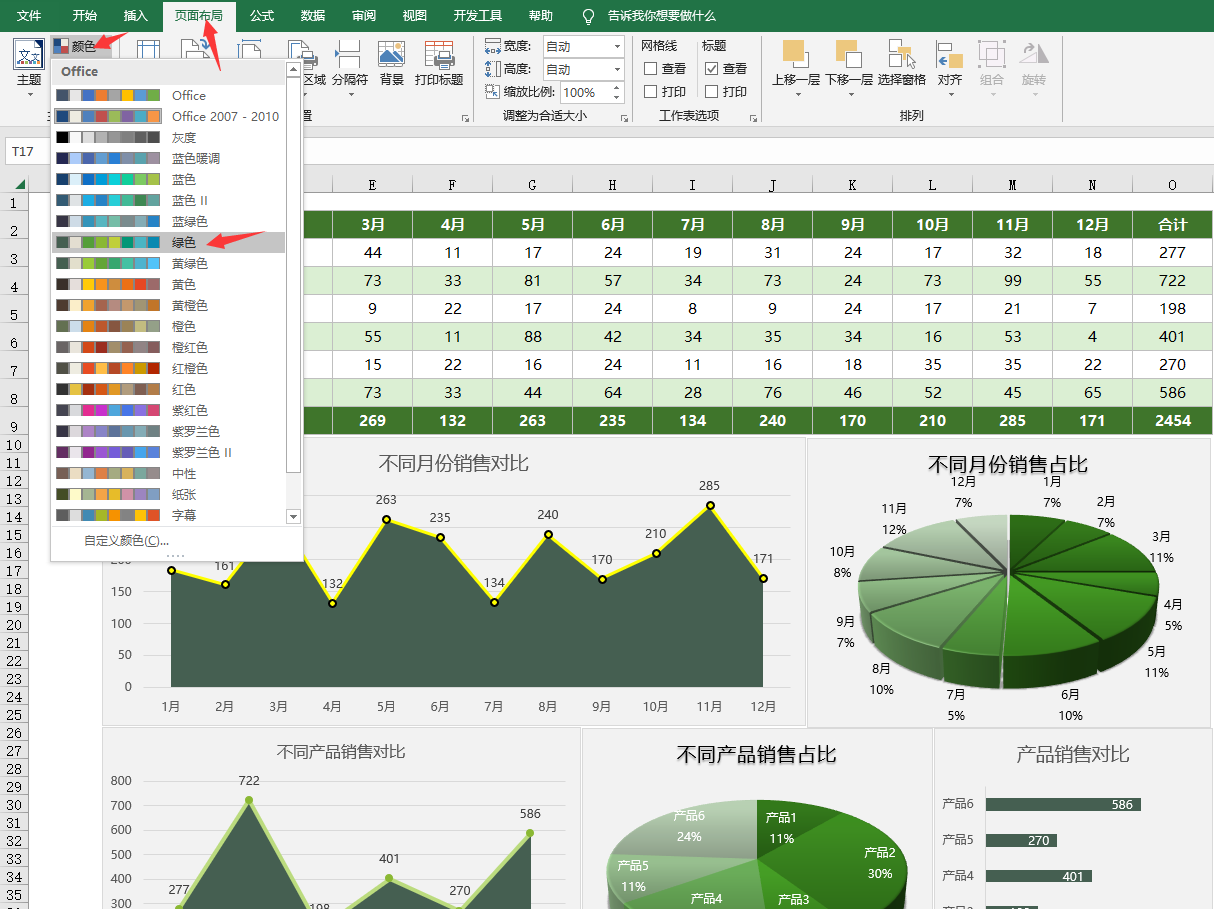Switch to the 公式 tab
Image resolution: width=1214 pixels, height=909 pixels.
[262, 16]
